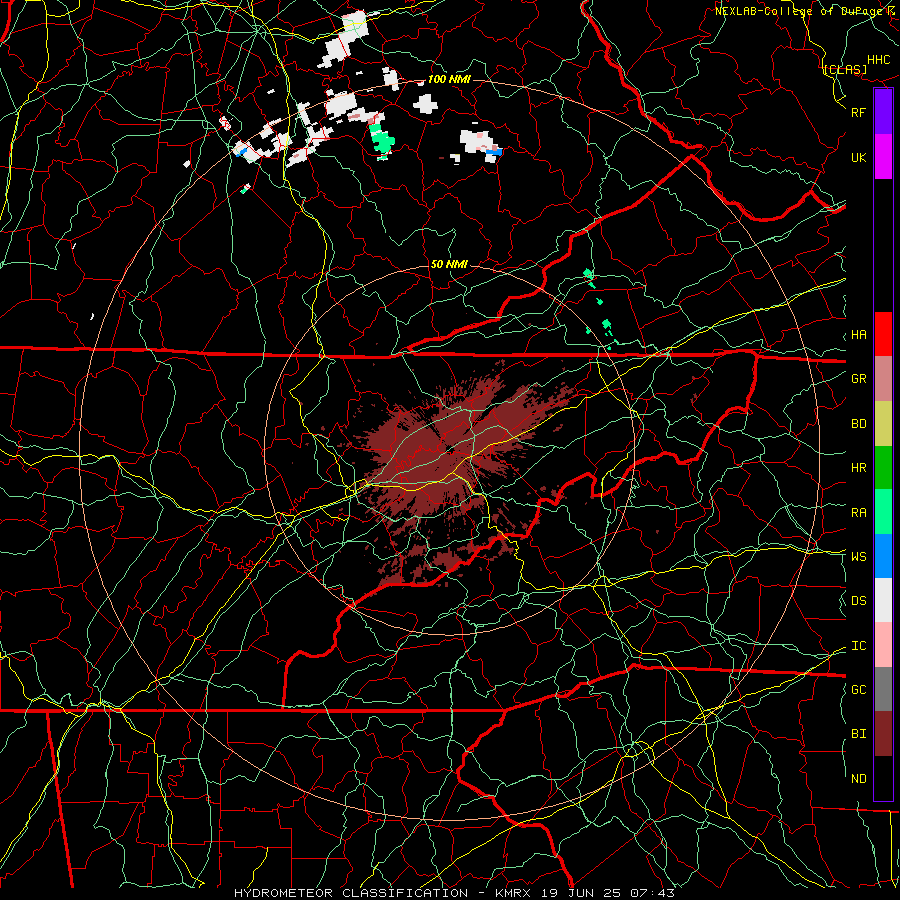Click the BD legend label
900x900 pixels.
coord(858,424)
